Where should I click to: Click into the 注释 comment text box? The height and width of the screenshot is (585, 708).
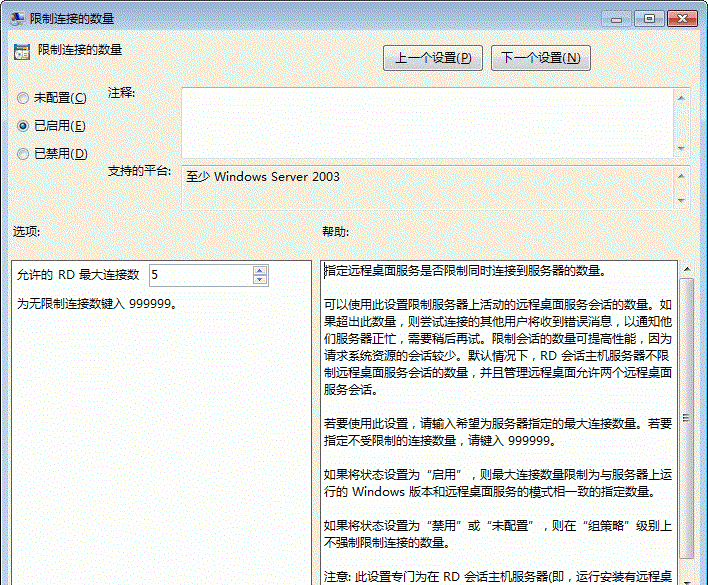(427, 123)
